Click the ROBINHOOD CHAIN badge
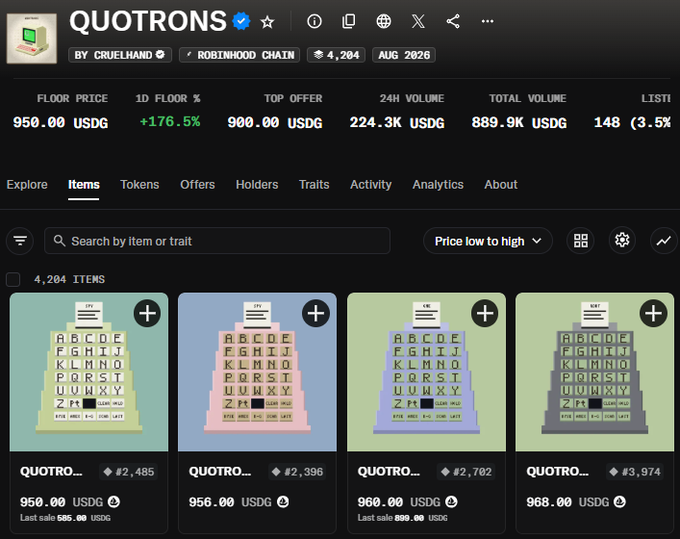The image size is (680, 539). click(239, 55)
